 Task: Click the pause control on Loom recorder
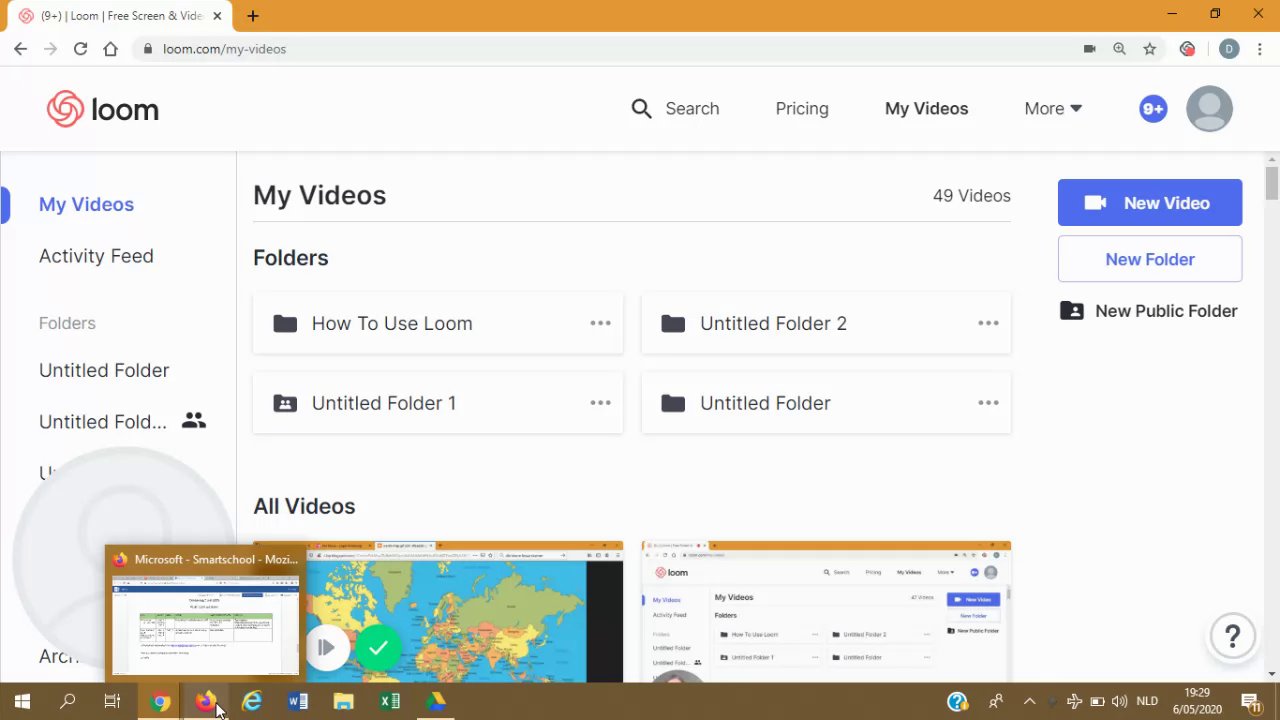(x=326, y=648)
